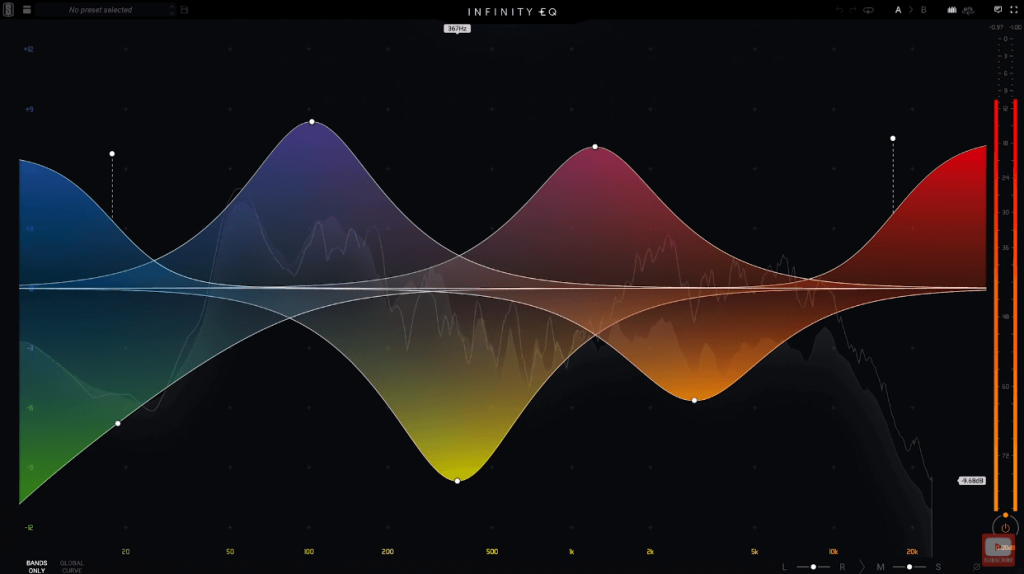Select the B comparison state
Viewport: 1024px width, 574px height.
(x=923, y=10)
